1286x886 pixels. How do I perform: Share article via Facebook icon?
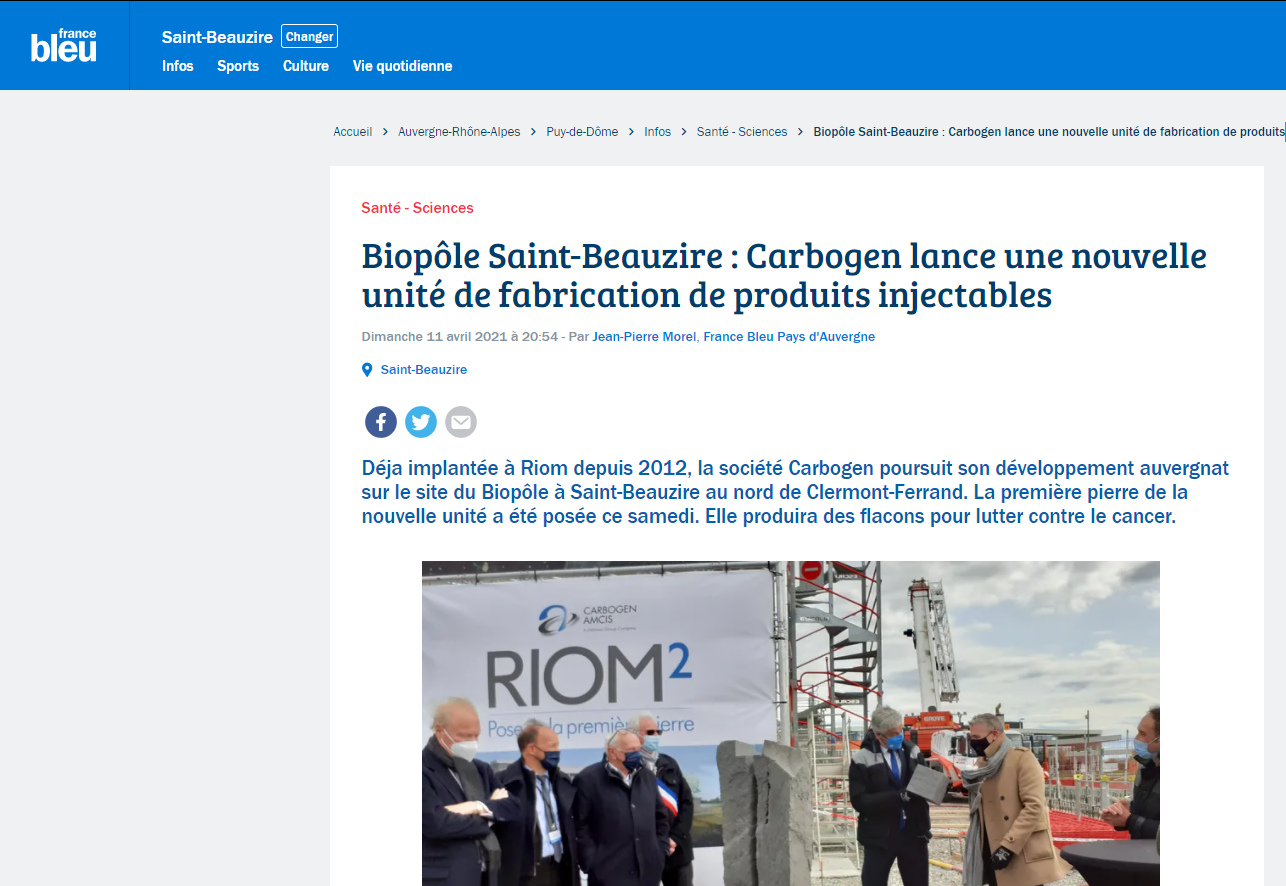[381, 422]
